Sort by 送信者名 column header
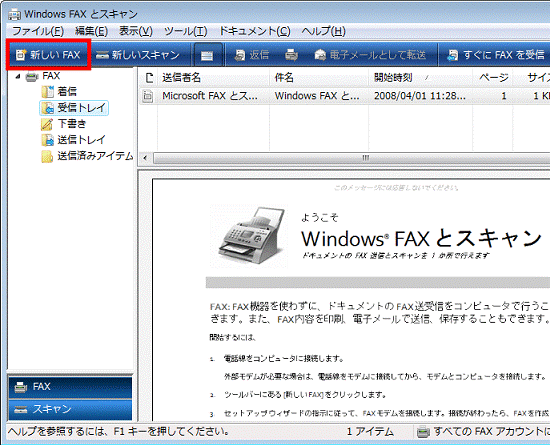The width and height of the screenshot is (550, 445). [214, 77]
